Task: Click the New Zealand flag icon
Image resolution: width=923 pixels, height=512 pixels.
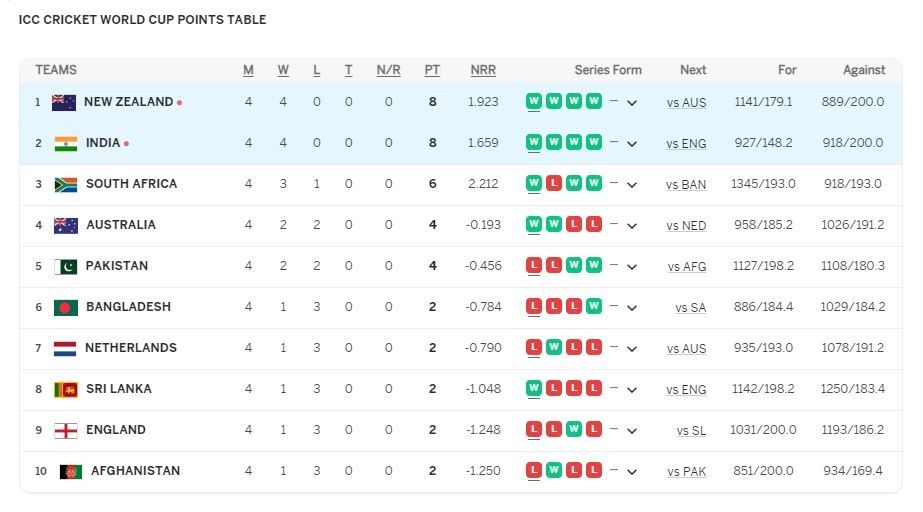Action: point(64,102)
